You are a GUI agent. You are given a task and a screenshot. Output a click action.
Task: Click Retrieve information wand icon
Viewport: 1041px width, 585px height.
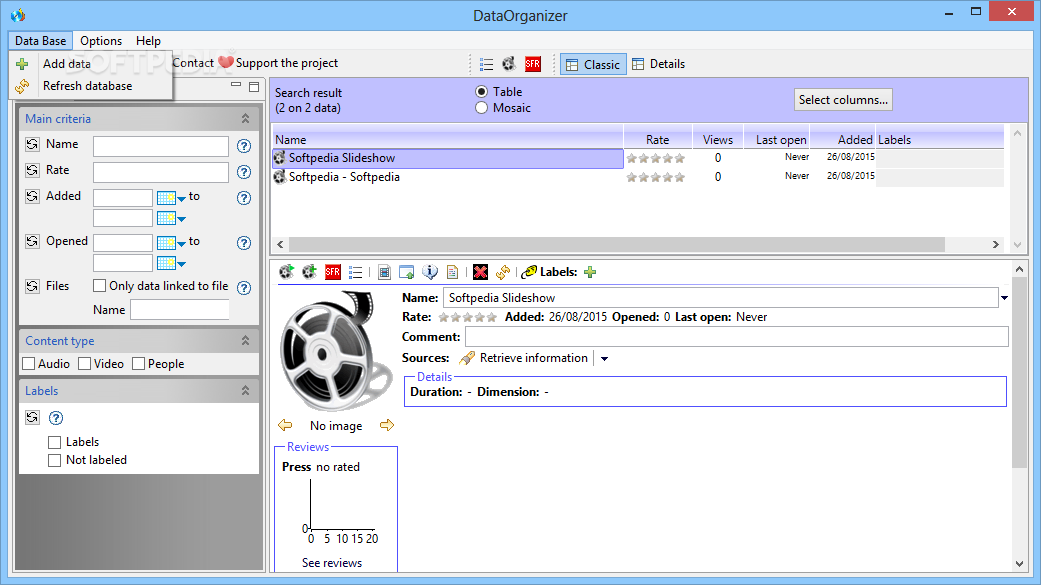click(x=467, y=358)
